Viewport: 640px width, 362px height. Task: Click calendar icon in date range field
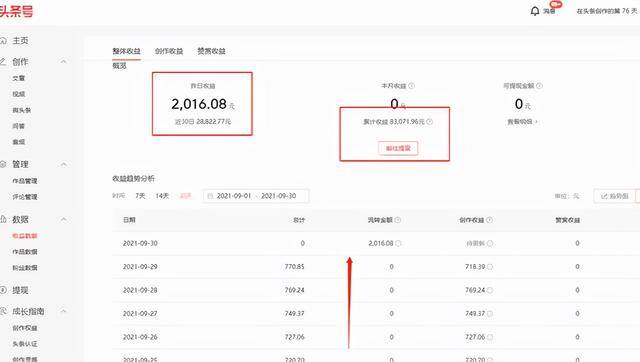tap(210, 196)
